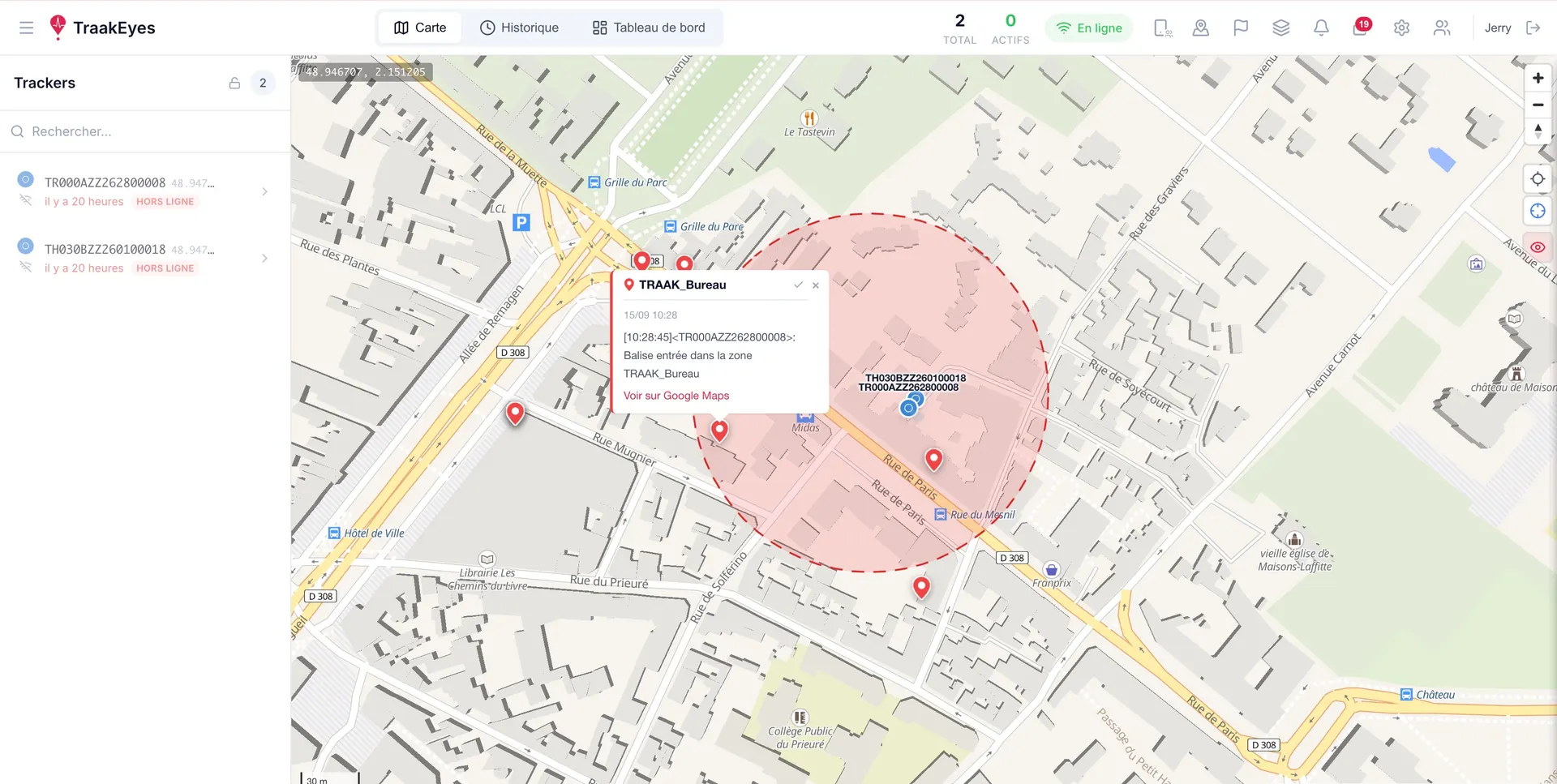
Task: Select tracker TH030BZZ260100018 row
Action: [x=145, y=258]
